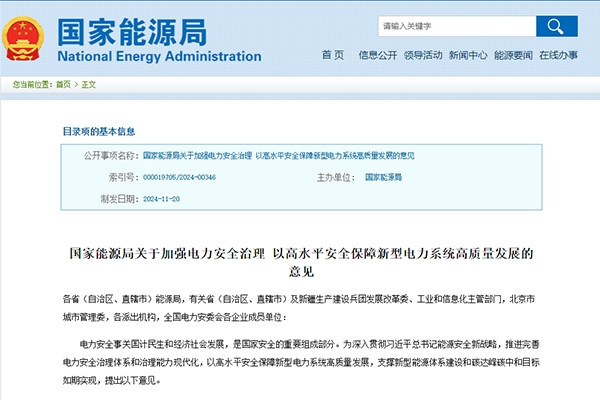The image size is (600, 400).
Task: Click the magnifier search button
Action: click(x=557, y=26)
